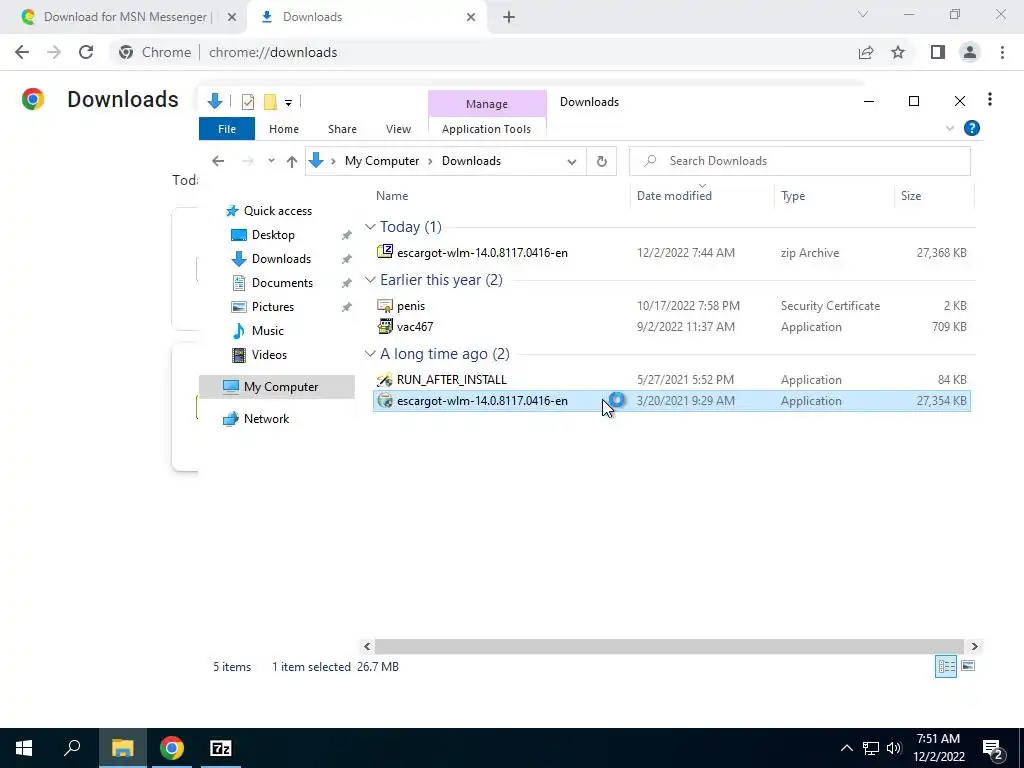The height and width of the screenshot is (768, 1024).
Task: Collapse the Today (1) group
Action: (x=370, y=227)
